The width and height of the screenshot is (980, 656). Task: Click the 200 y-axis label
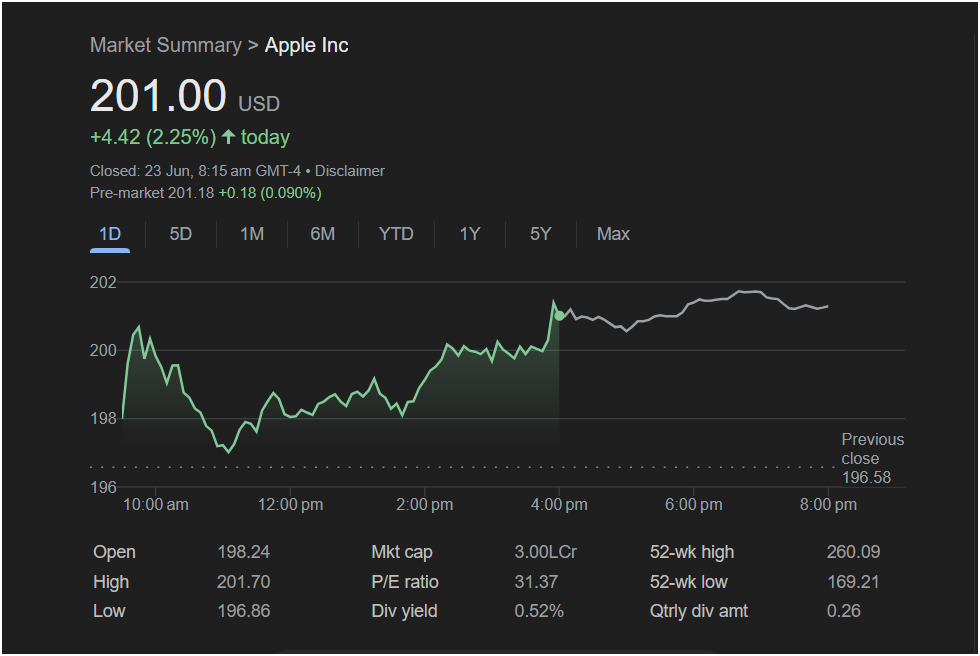(x=103, y=350)
